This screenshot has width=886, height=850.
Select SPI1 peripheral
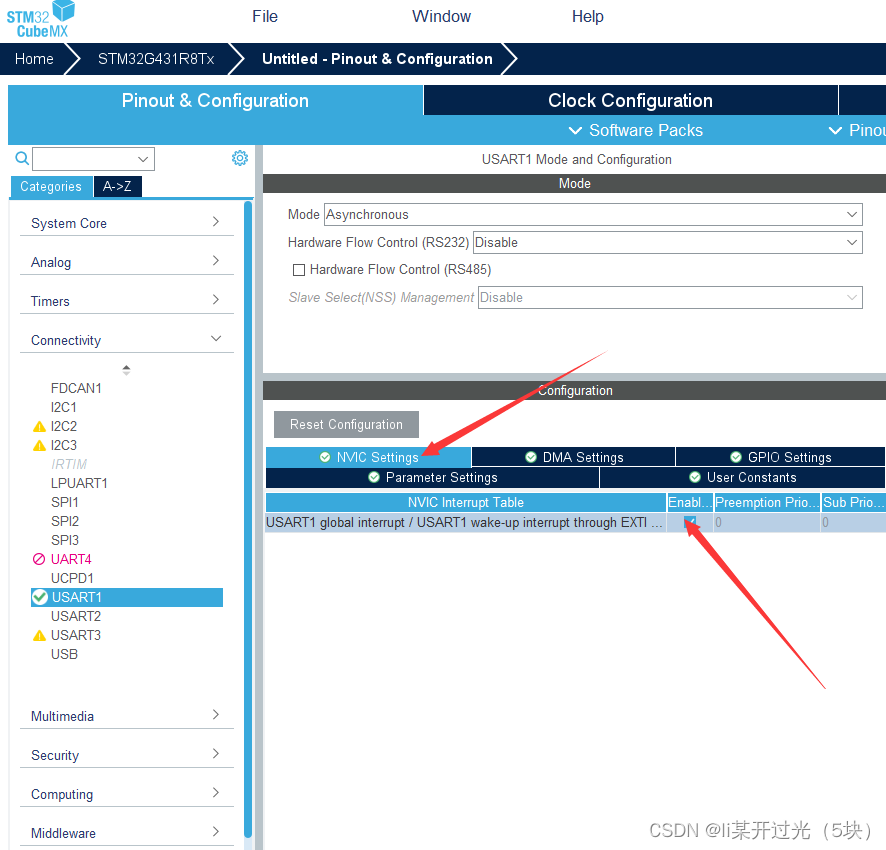(64, 502)
